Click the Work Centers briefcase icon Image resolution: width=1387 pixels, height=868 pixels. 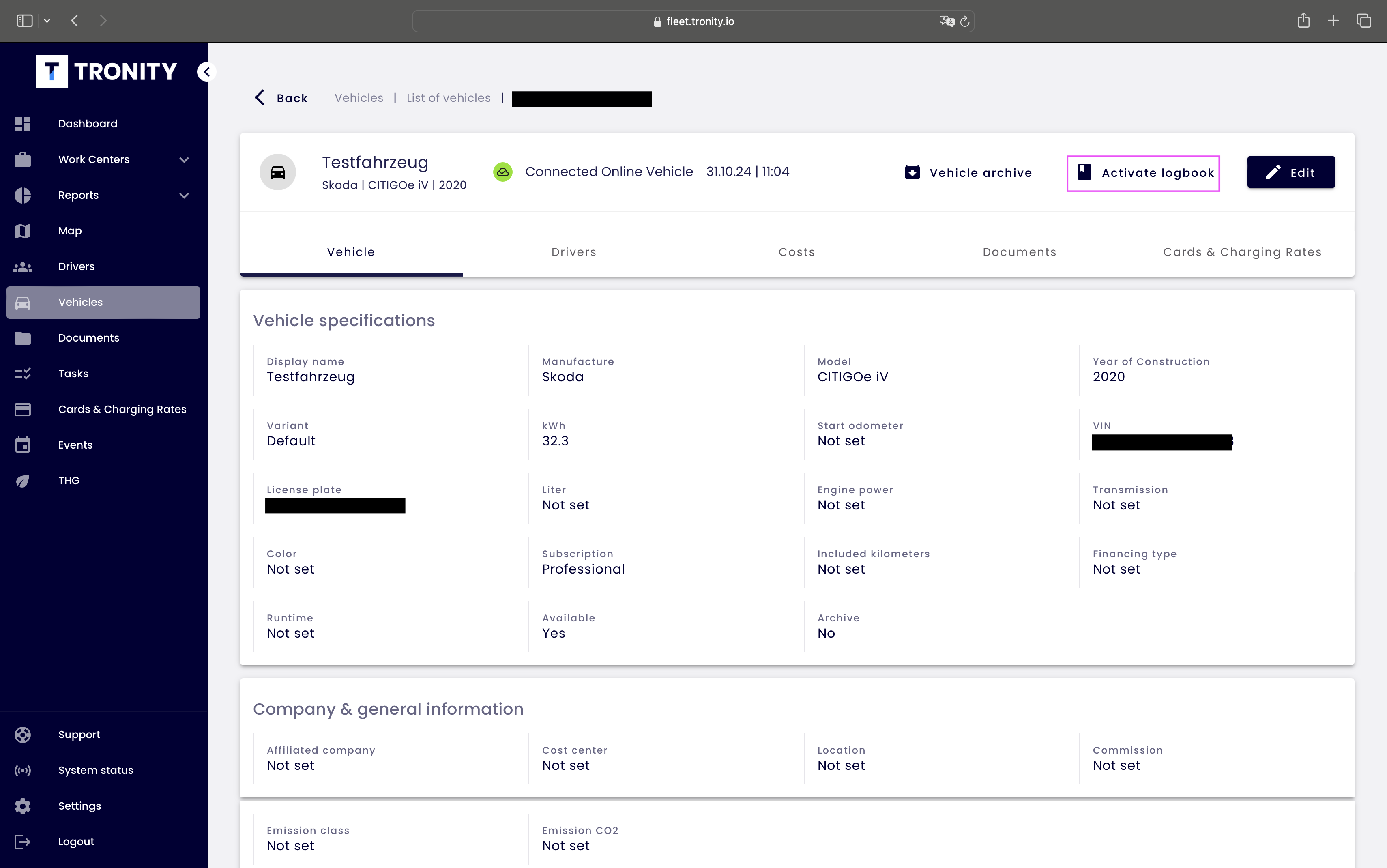[22, 159]
